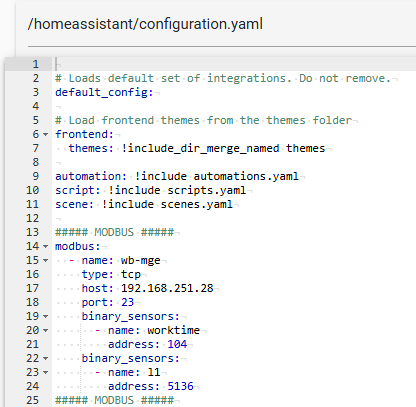Collapse the modbus block at line 14
The image size is (416, 407).
[x=45, y=246]
